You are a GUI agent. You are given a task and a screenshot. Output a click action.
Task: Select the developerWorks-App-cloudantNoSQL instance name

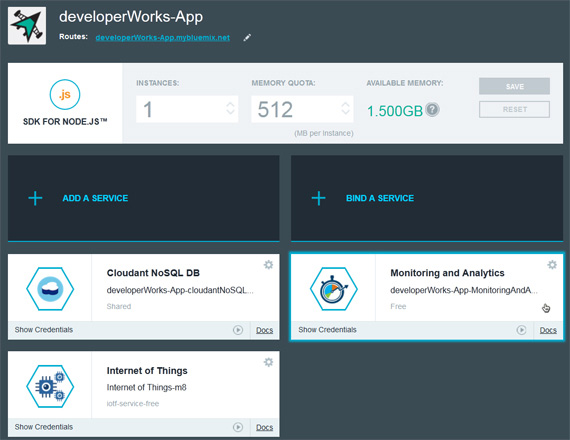point(180,290)
